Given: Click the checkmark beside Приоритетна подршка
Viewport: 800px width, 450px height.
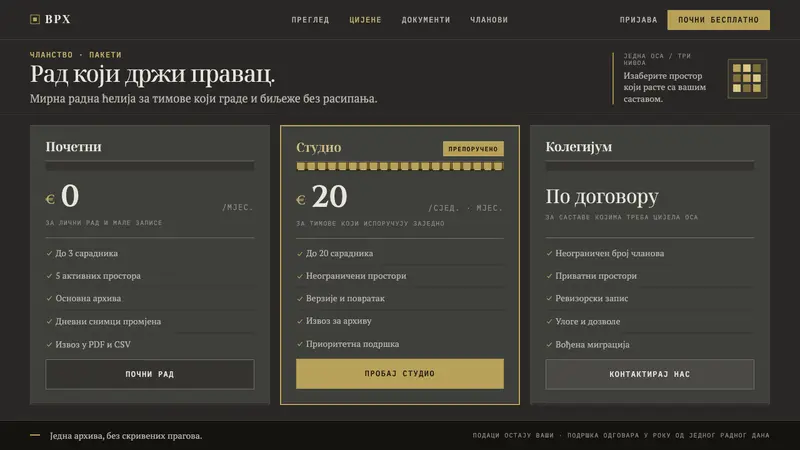Looking at the screenshot, I should (x=299, y=344).
